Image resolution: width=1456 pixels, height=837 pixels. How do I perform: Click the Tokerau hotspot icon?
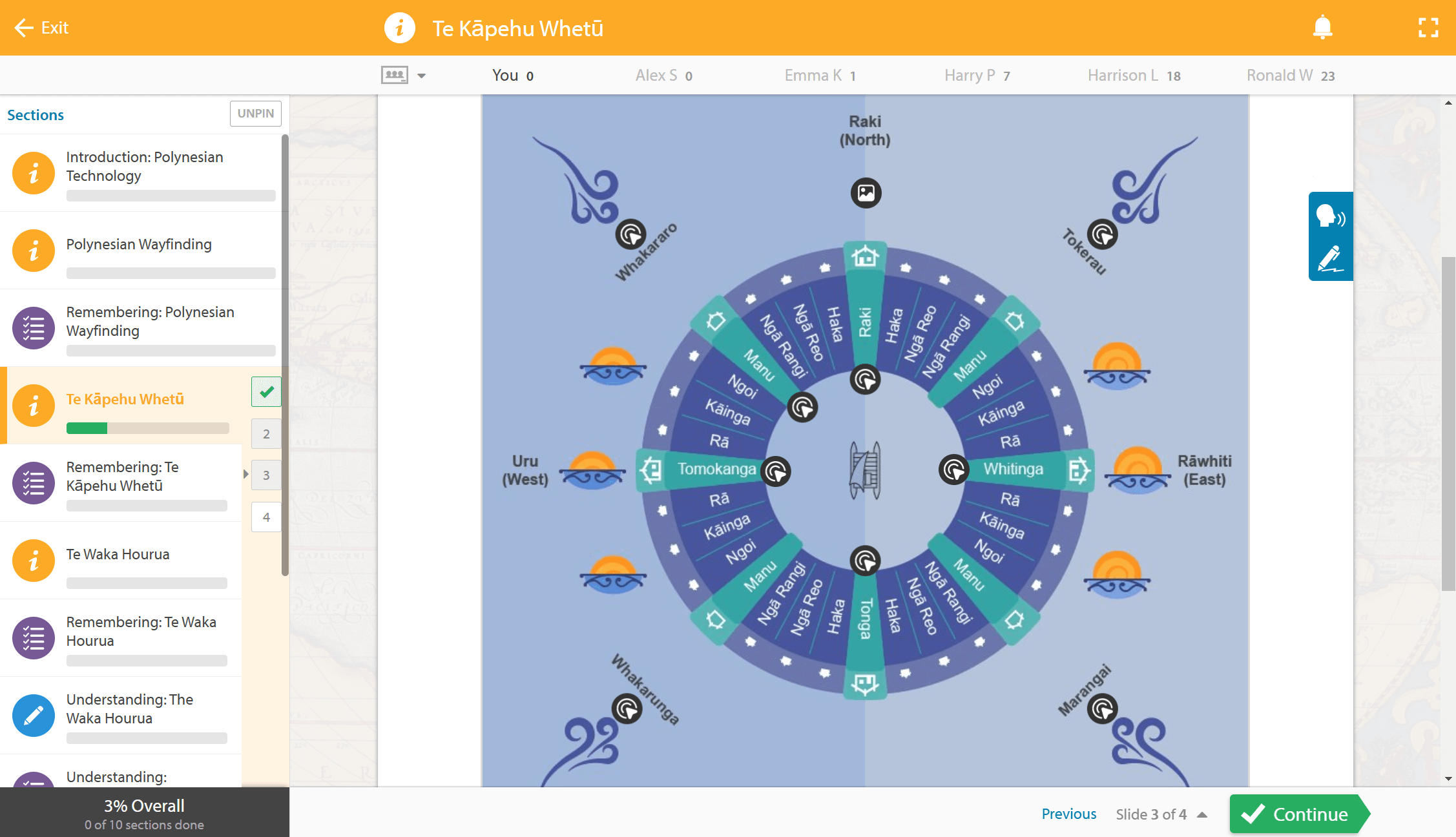(1102, 234)
